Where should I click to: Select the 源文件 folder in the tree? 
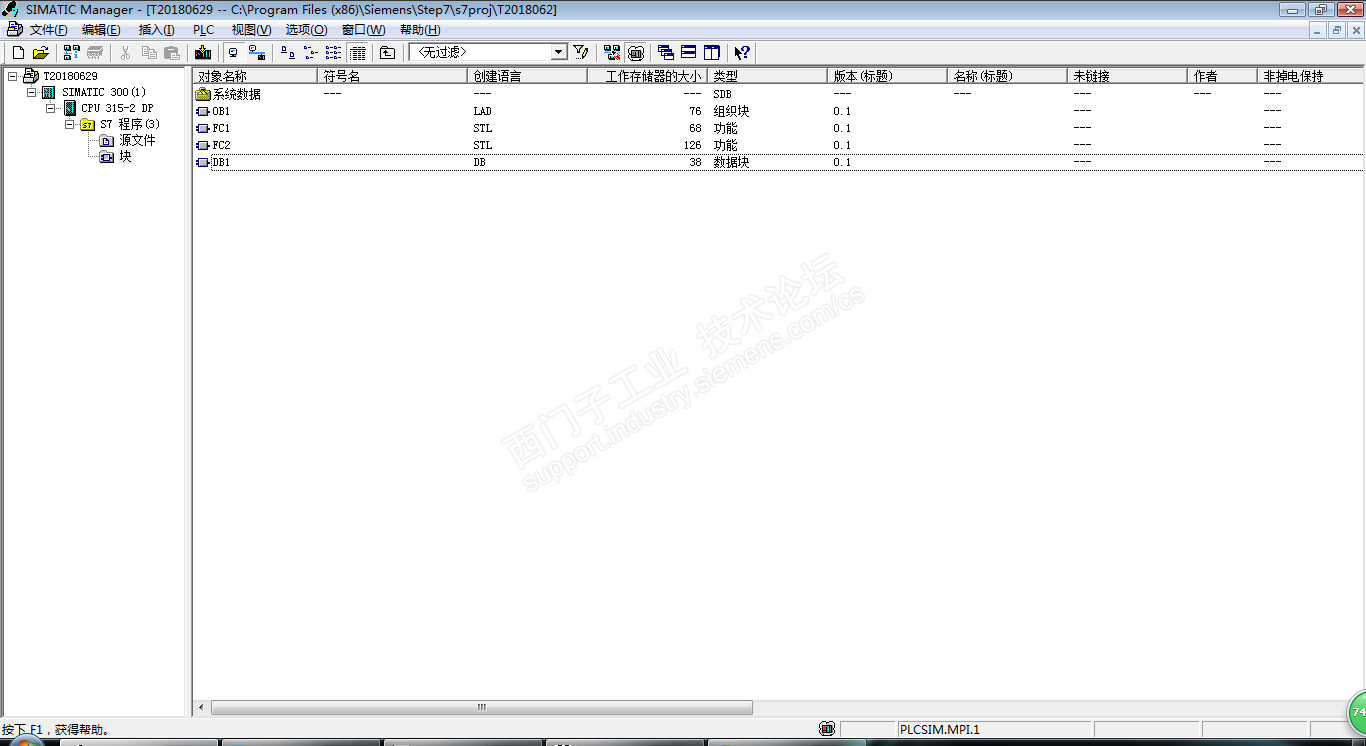(x=137, y=140)
